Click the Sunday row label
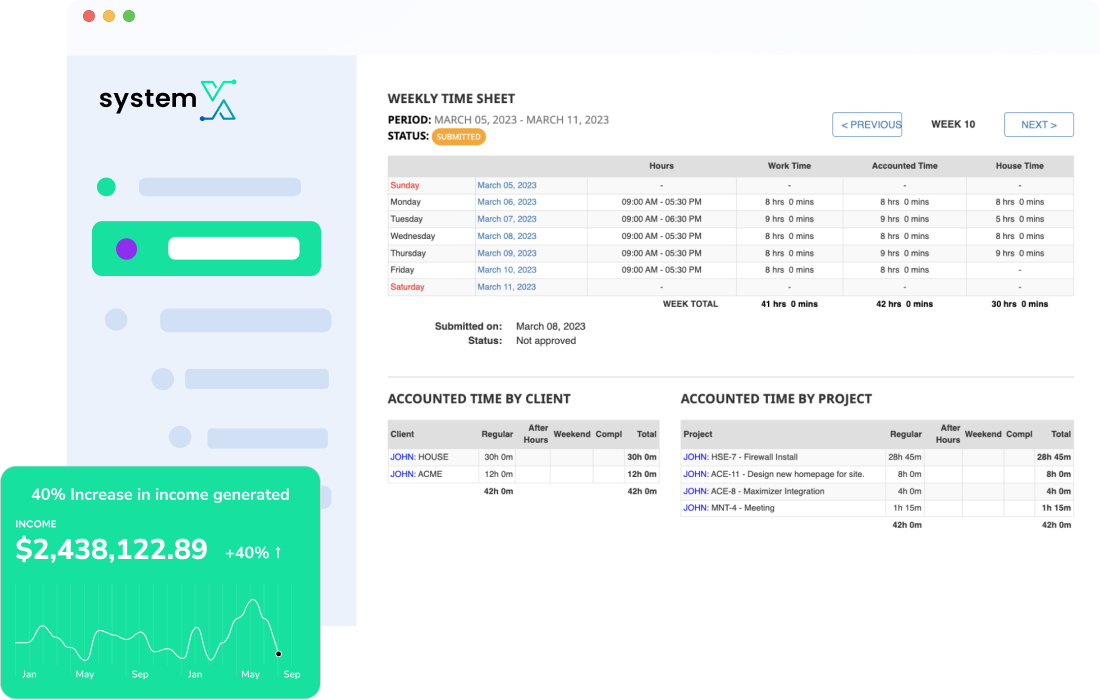The image size is (1100, 700). pyautogui.click(x=405, y=185)
